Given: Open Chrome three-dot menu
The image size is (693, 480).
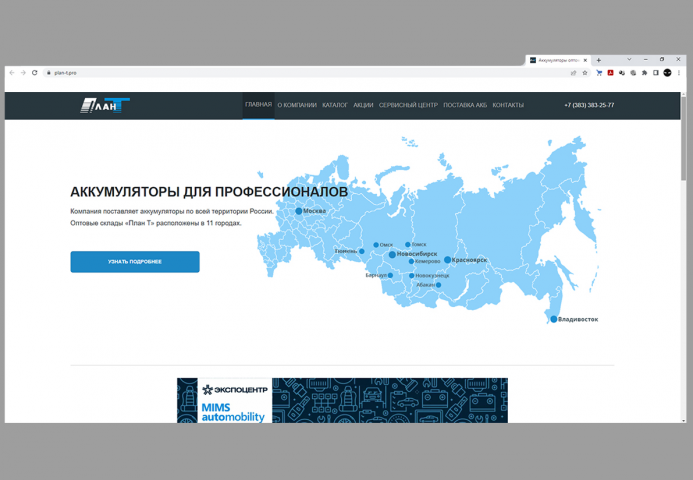Looking at the screenshot, I should tap(679, 73).
